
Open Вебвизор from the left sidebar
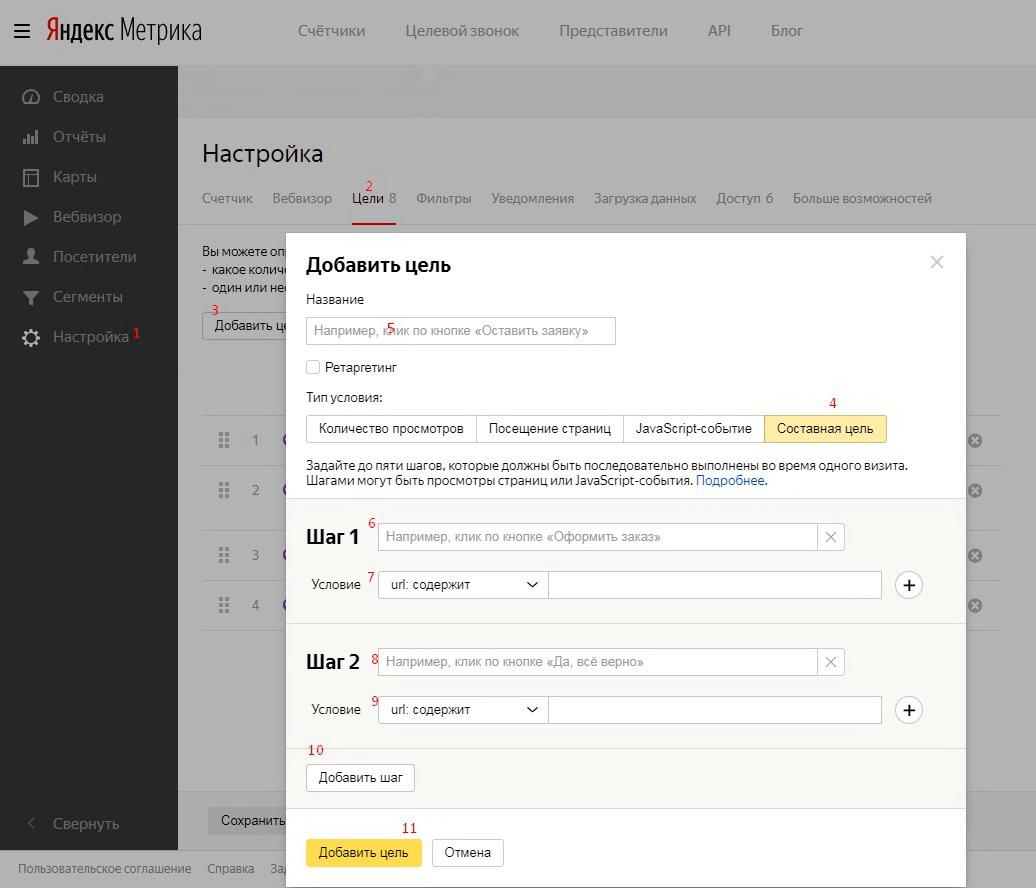tap(86, 217)
